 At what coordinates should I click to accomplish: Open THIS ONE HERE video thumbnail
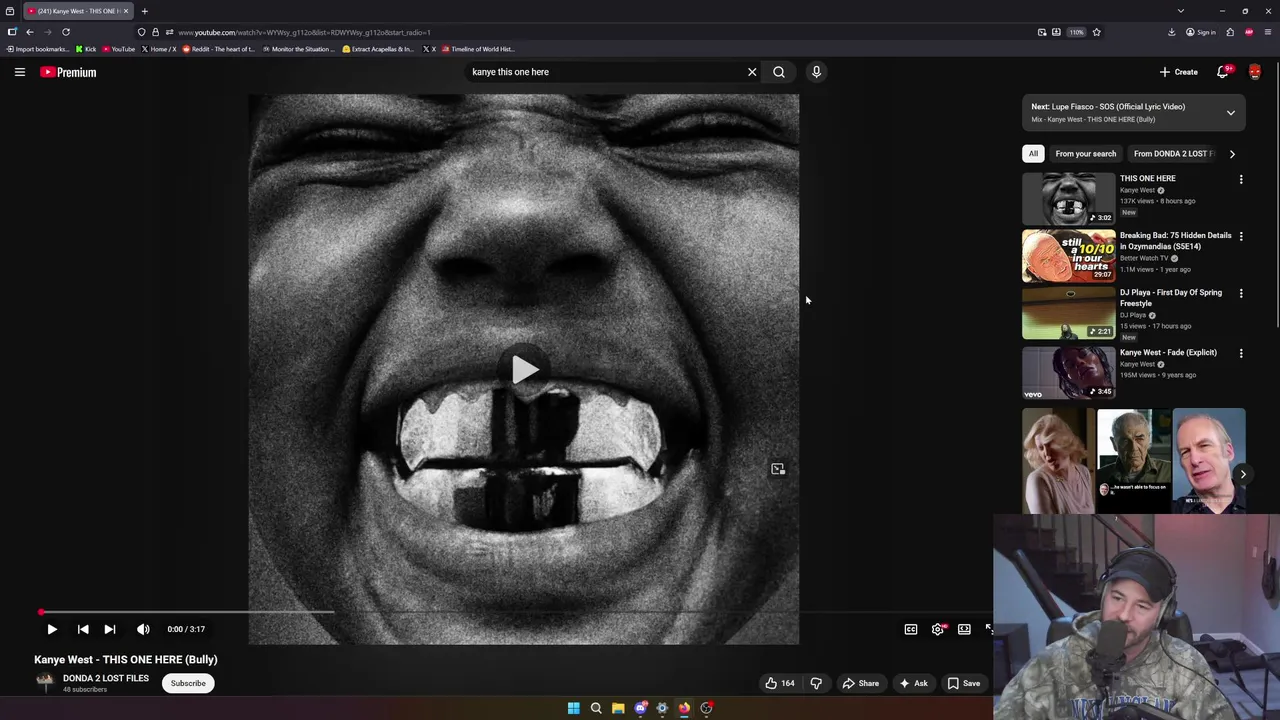pyautogui.click(x=1068, y=198)
